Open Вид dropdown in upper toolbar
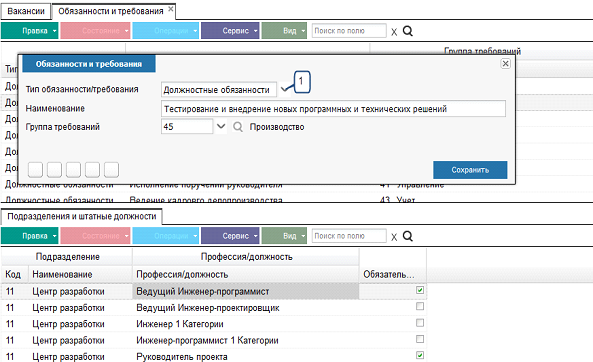This screenshot has width=593, height=362. (x=284, y=31)
